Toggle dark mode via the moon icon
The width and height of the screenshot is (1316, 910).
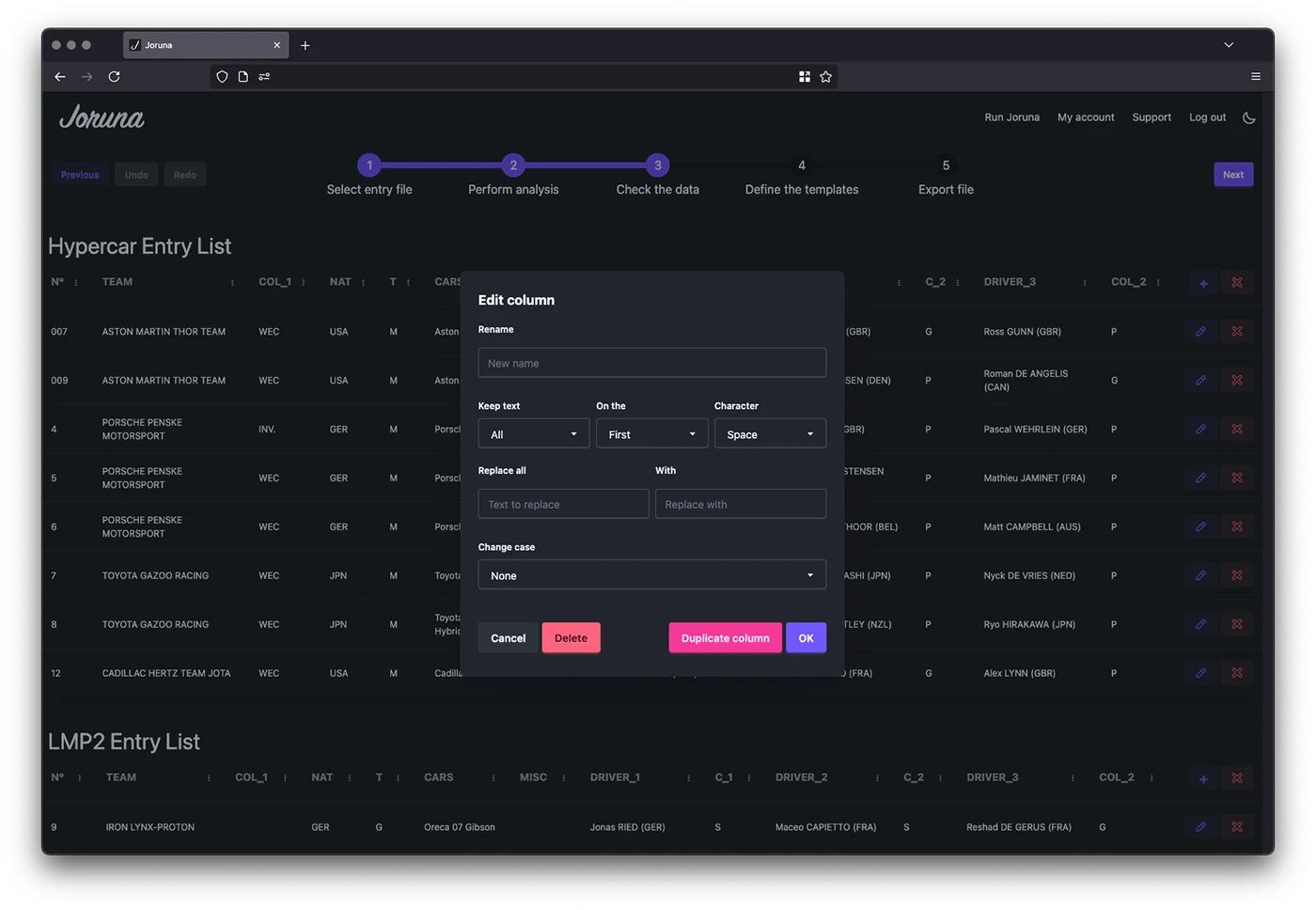[x=1249, y=118]
